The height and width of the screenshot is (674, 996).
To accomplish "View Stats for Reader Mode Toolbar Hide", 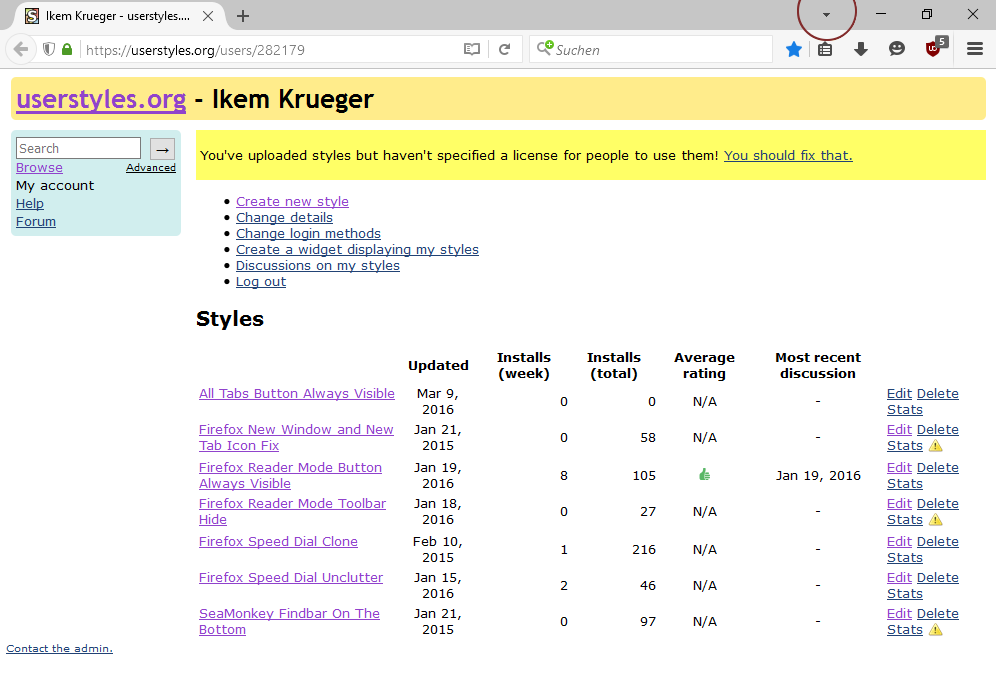I will coord(905,520).
